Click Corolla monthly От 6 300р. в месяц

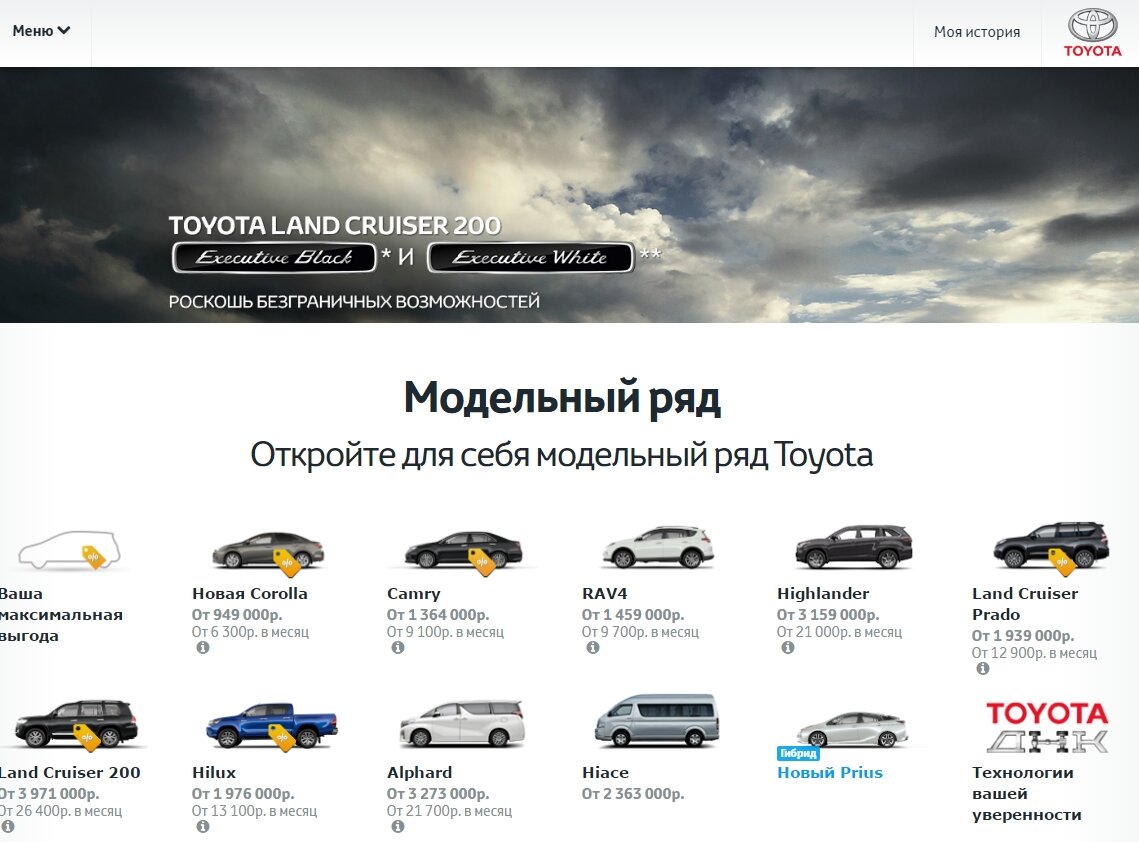click(251, 632)
